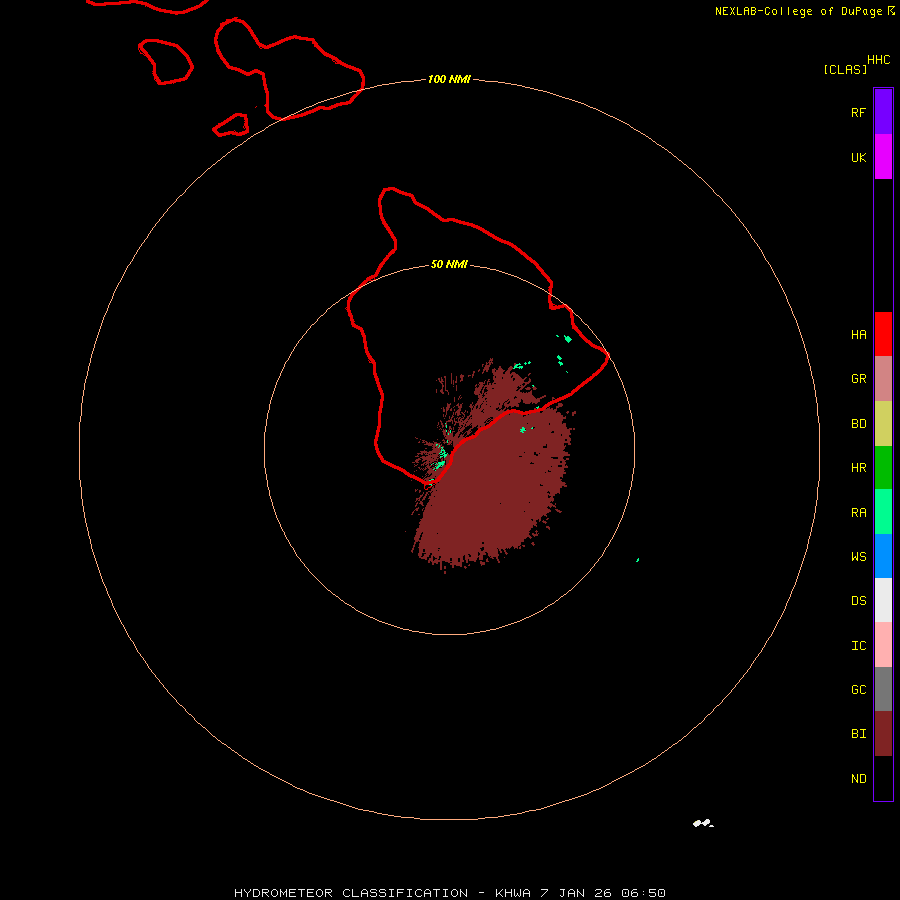Screen dimensions: 900x900
Task: Click the "RA" legend label
Action: click(858, 513)
